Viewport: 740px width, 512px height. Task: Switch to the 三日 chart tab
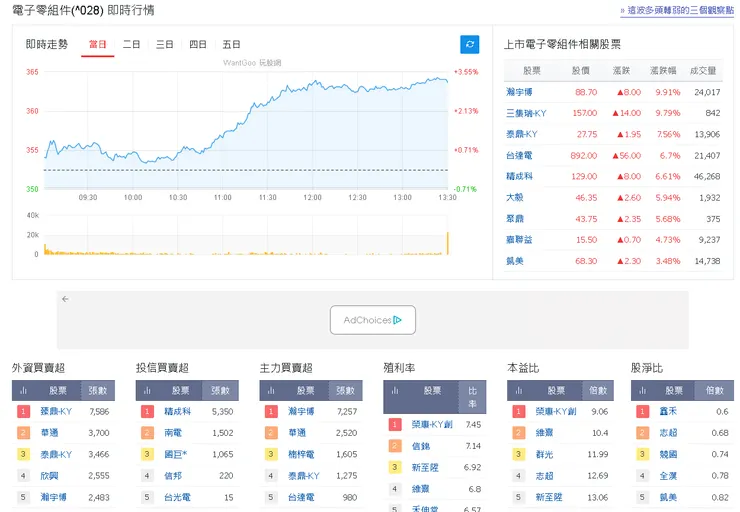165,44
